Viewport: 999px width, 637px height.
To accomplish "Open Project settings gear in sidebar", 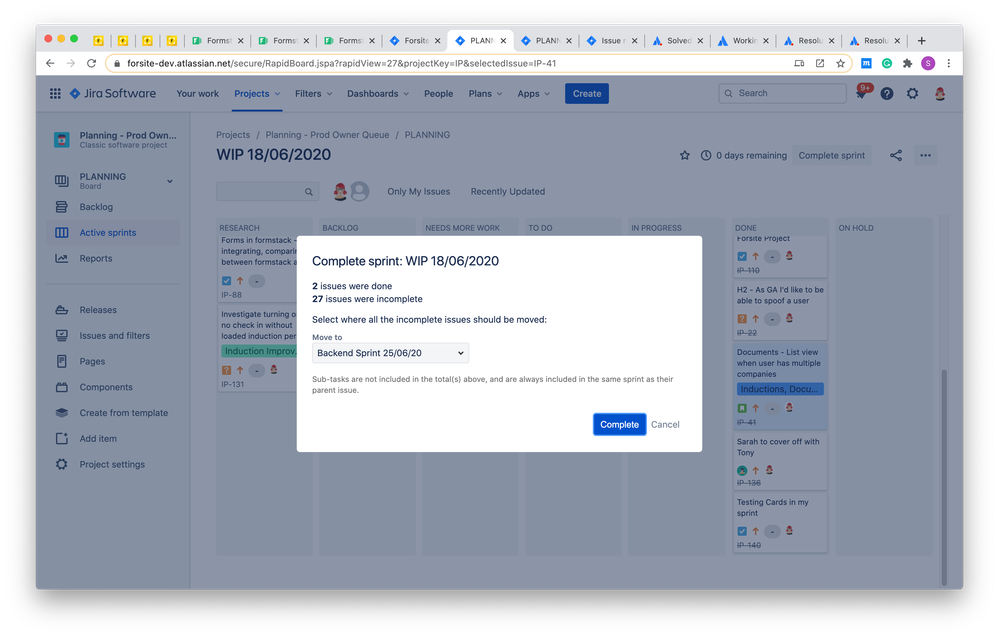I will click(x=59, y=464).
